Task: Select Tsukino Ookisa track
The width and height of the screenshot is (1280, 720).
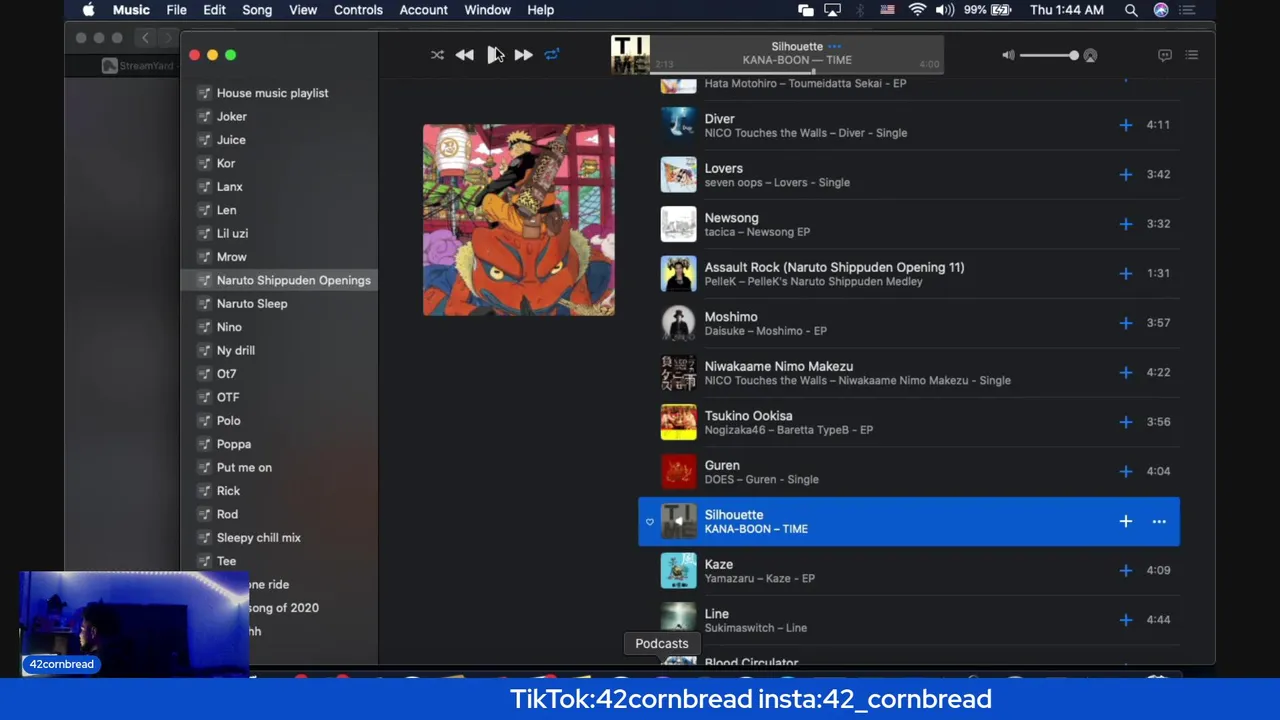Action: pyautogui.click(x=909, y=422)
